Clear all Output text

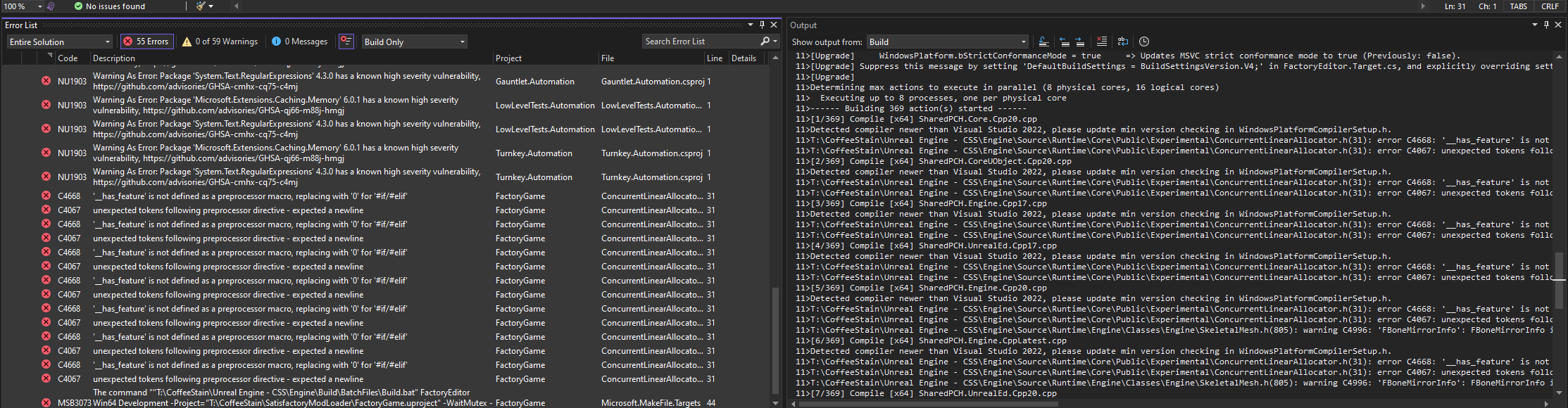click(x=1102, y=42)
